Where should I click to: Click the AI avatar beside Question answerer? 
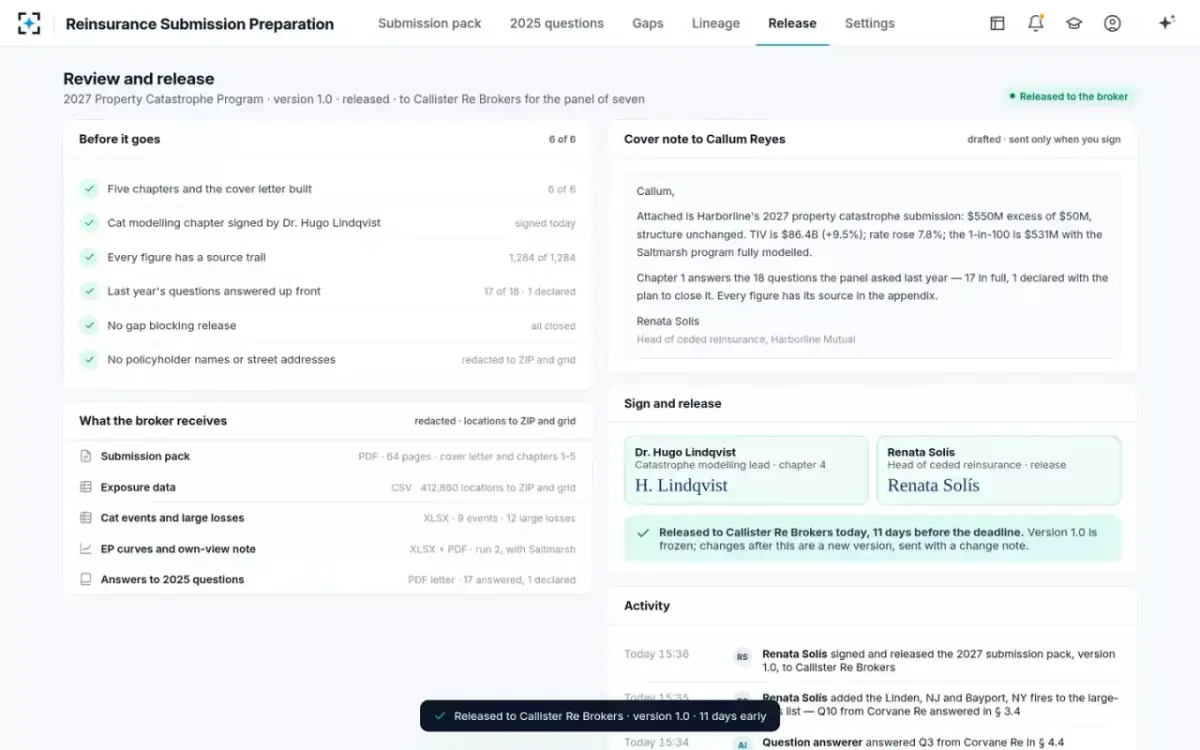click(742, 743)
